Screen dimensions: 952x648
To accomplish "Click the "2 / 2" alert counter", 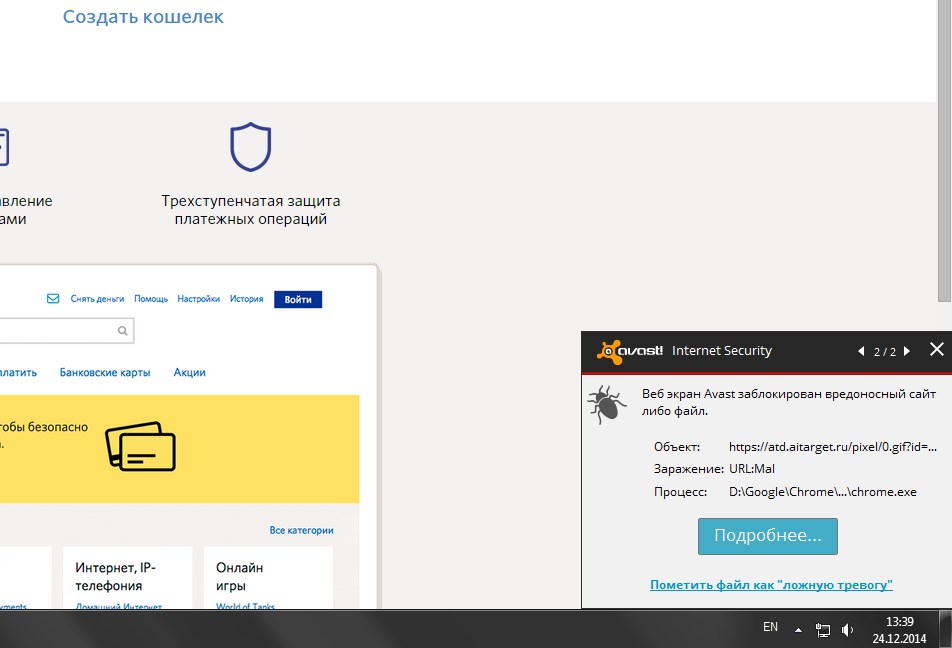I will (x=885, y=352).
